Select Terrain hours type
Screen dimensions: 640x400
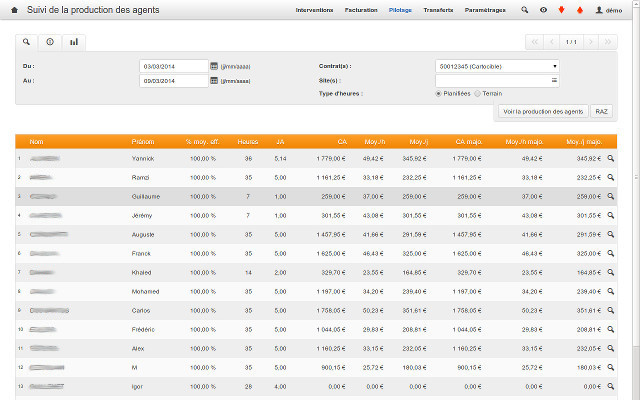(x=477, y=93)
